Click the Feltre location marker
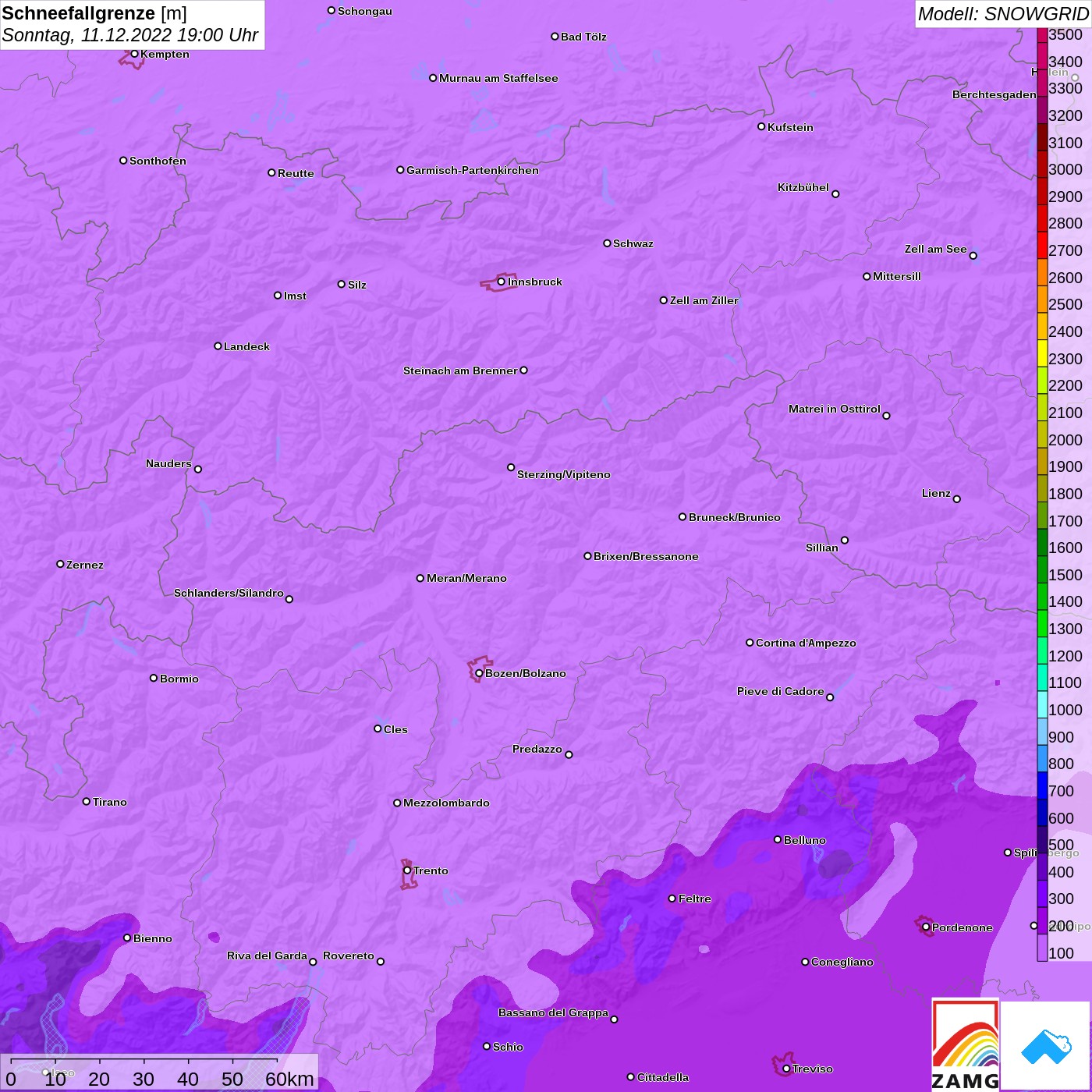 coord(672,899)
